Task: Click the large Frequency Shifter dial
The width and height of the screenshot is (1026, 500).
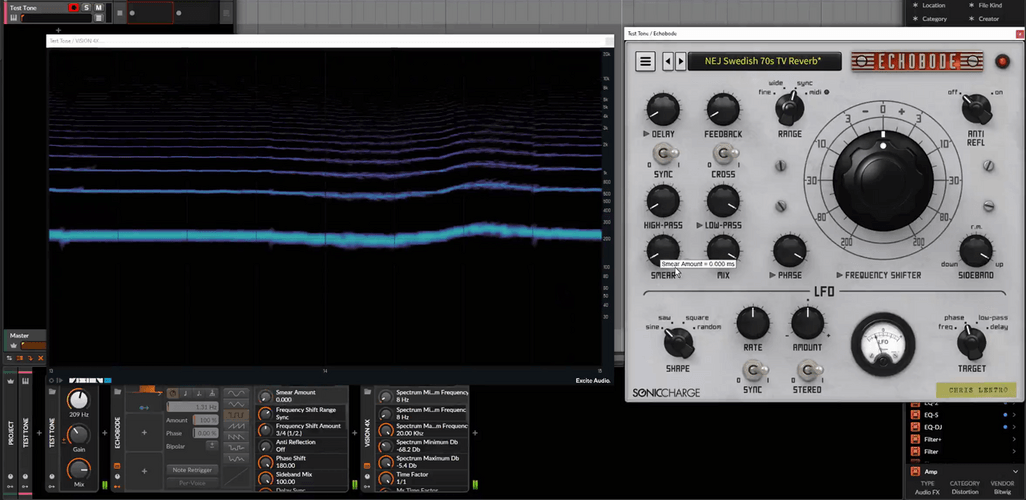Action: pos(883,181)
